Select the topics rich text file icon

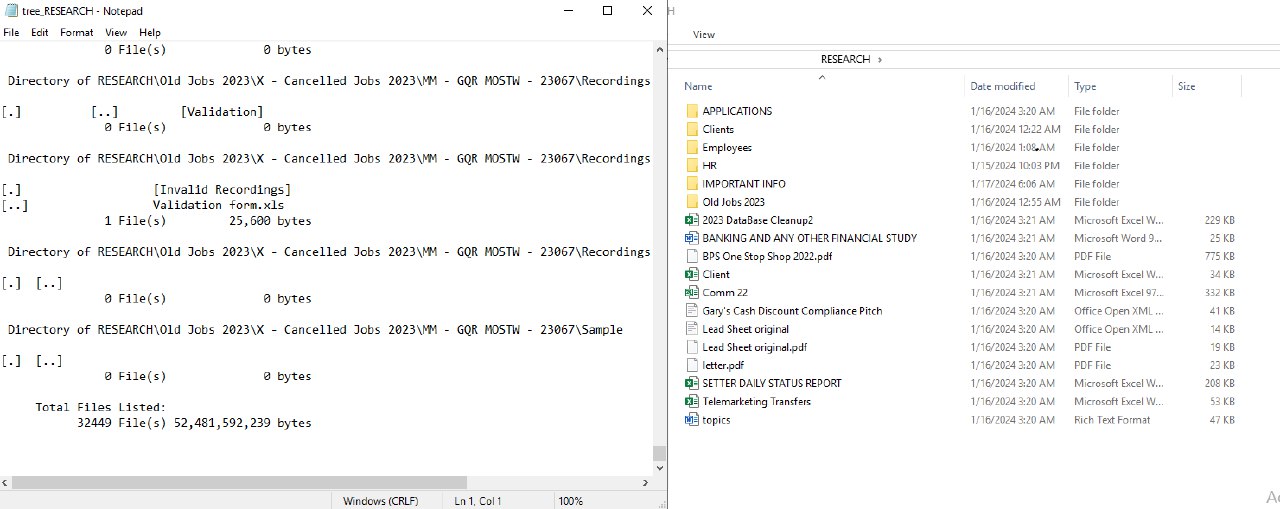pos(691,420)
